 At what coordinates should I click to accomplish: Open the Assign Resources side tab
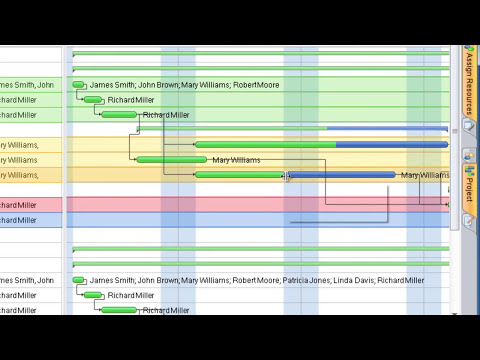469,83
